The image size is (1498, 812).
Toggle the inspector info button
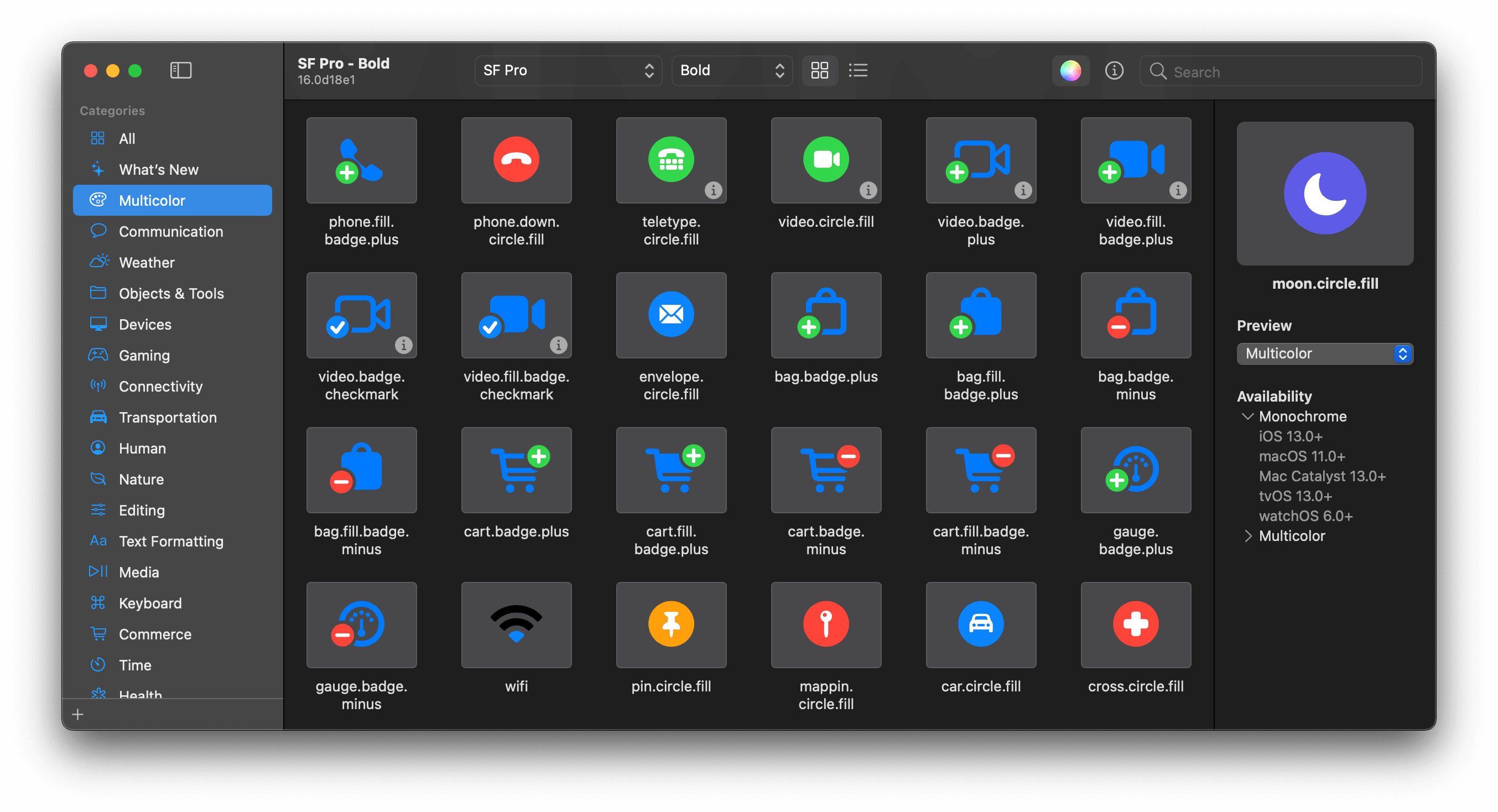1114,70
